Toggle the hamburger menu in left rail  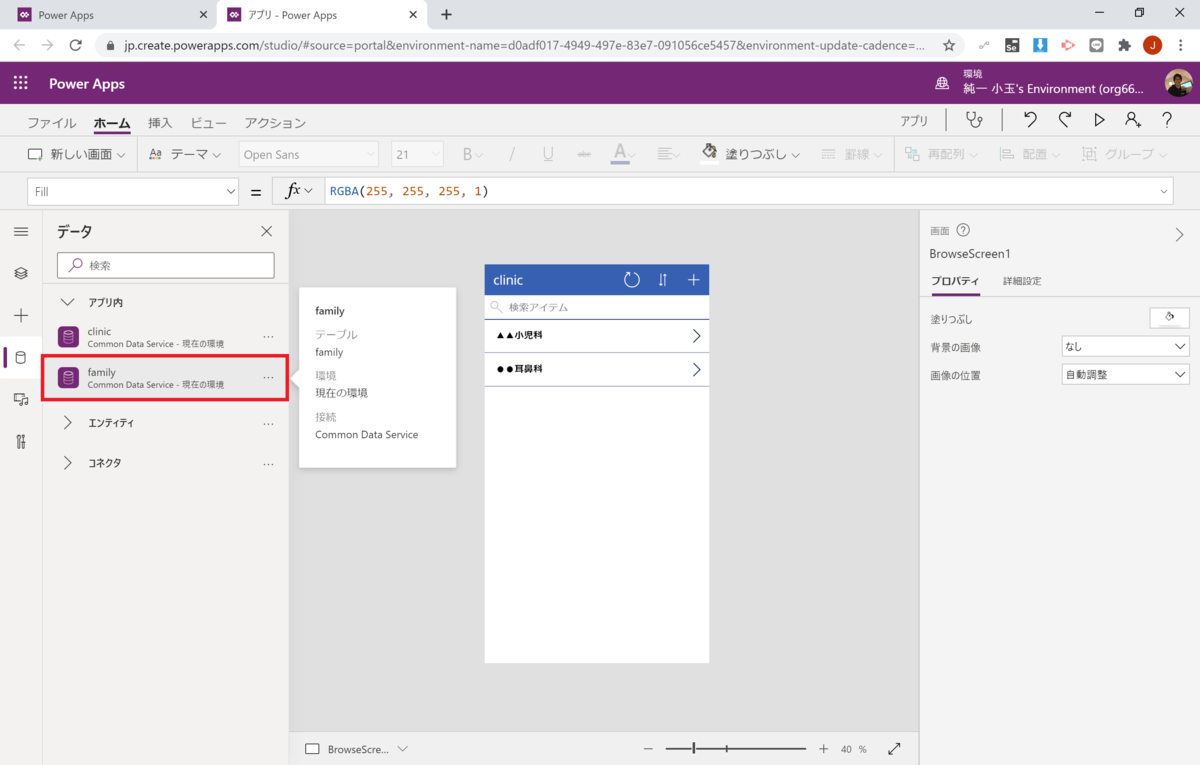[x=21, y=231]
